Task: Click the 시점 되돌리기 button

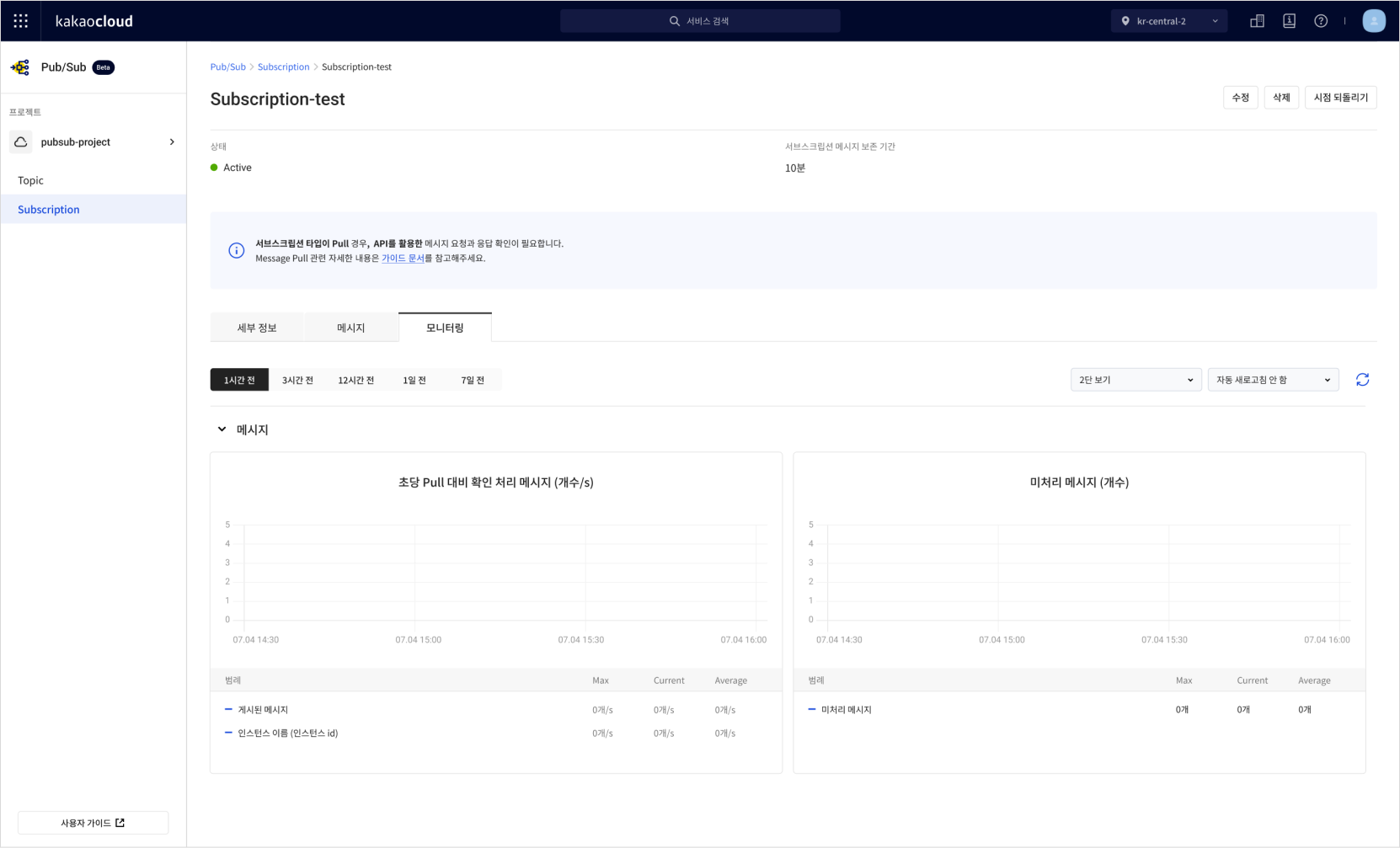Action: [1341, 98]
